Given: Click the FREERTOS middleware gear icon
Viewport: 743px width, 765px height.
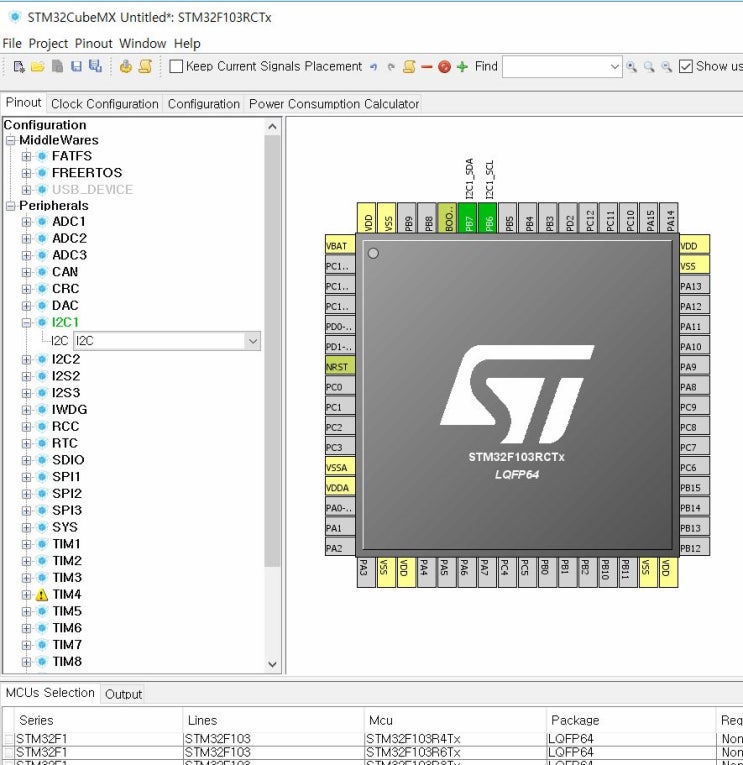Looking at the screenshot, I should tap(42, 173).
